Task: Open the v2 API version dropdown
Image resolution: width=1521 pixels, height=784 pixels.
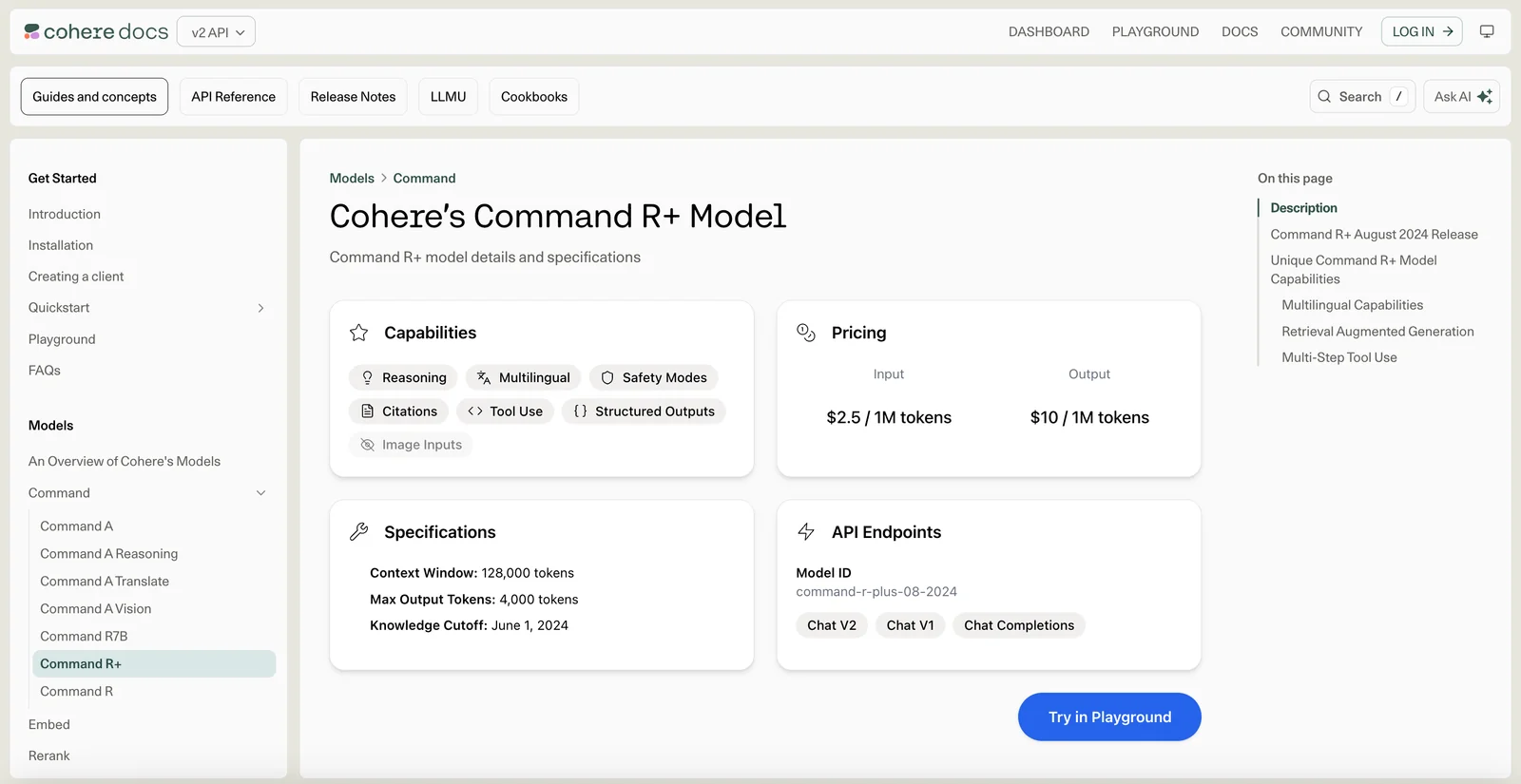Action: click(x=217, y=32)
